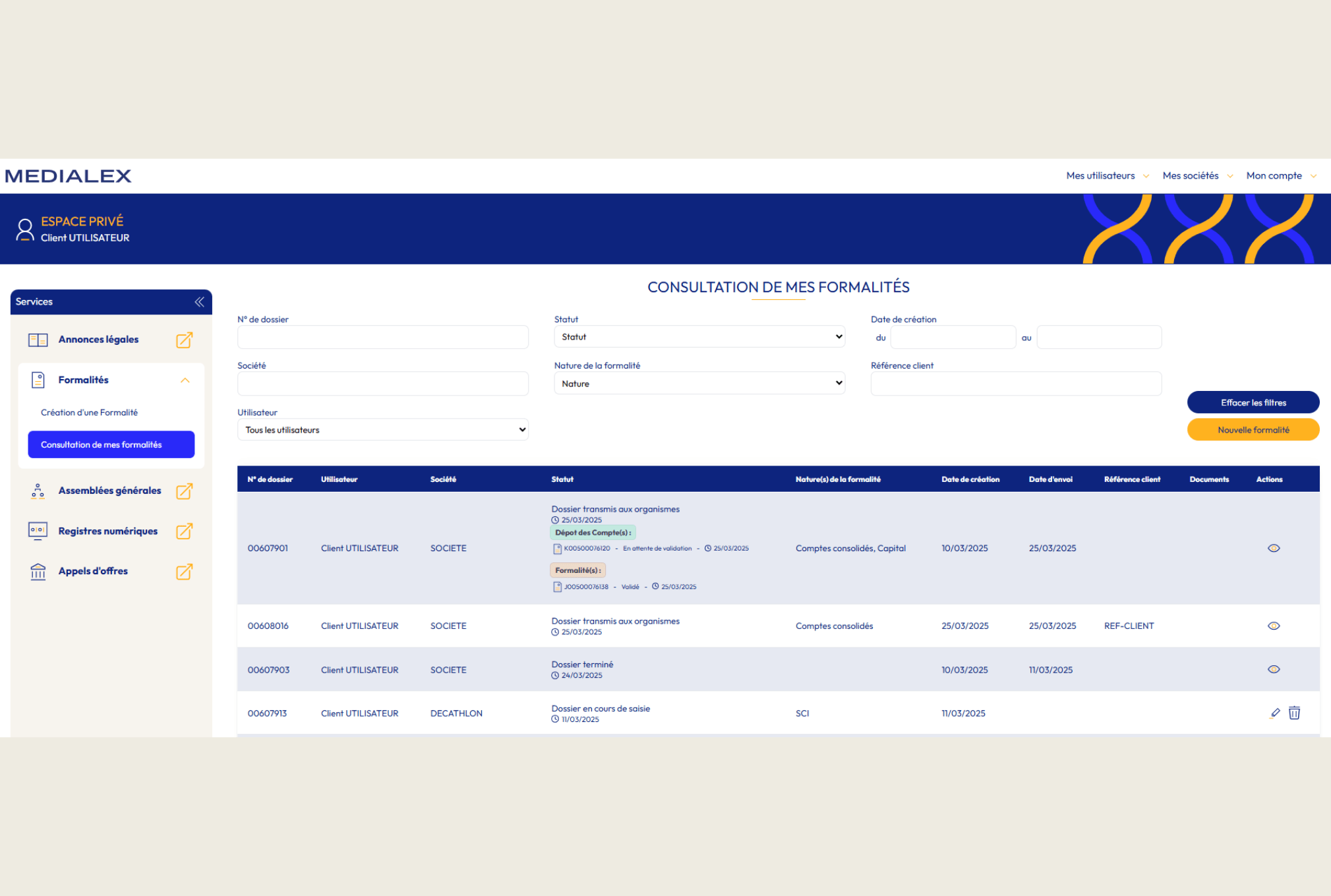Click 'Dossier en cours de saisie' status

coord(601,708)
